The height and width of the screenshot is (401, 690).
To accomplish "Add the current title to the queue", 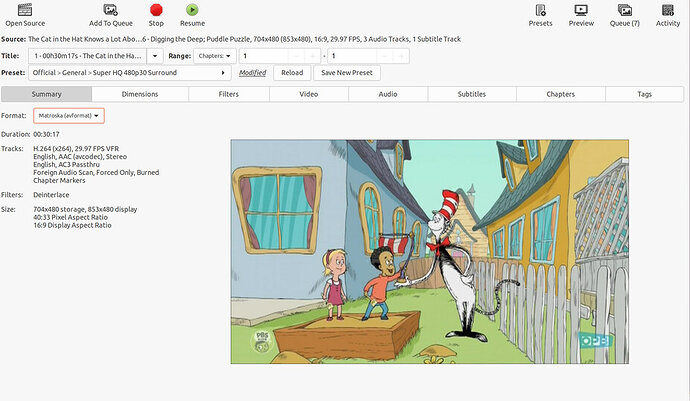I will click(x=110, y=15).
